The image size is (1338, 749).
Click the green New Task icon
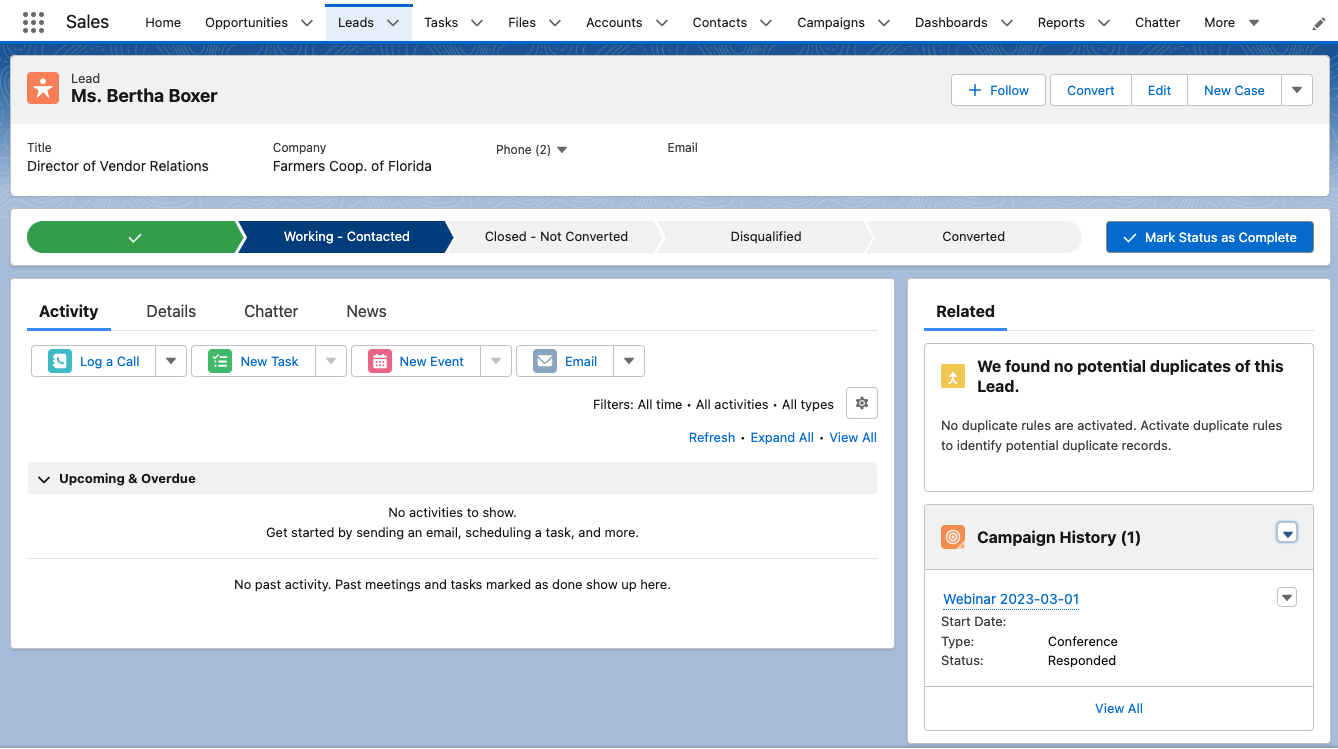pyautogui.click(x=219, y=361)
